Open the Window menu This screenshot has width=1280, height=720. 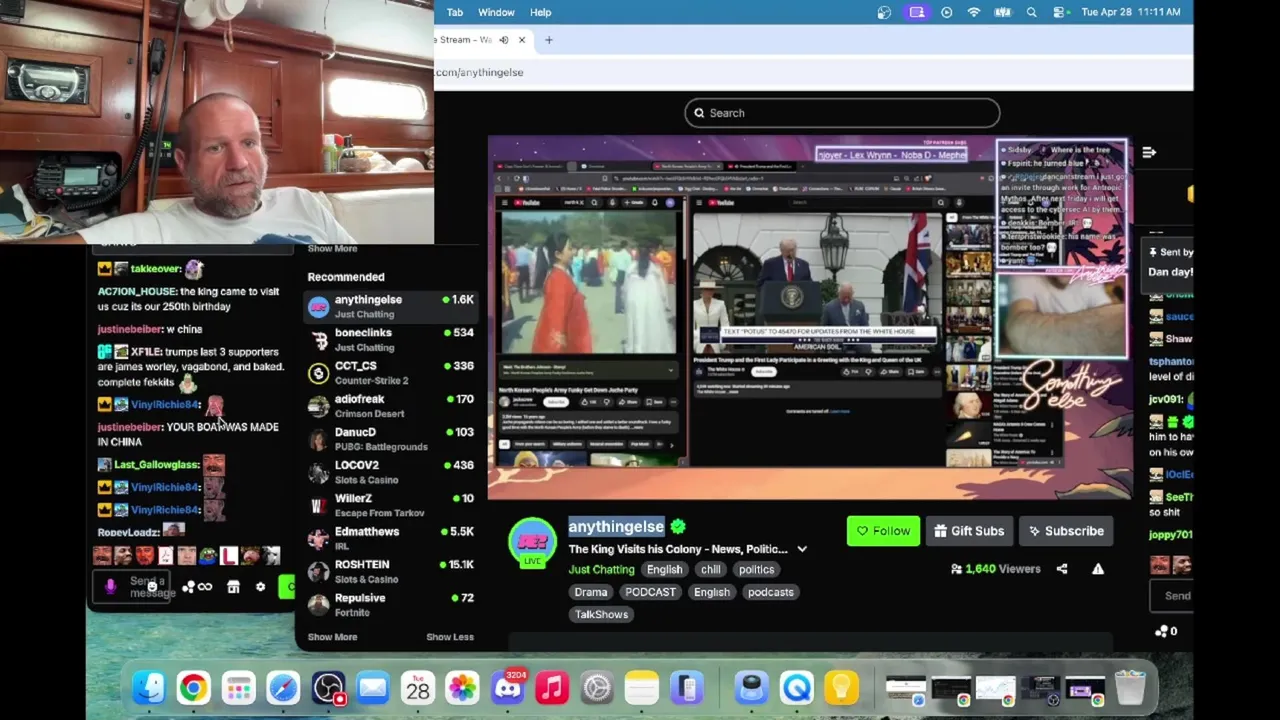(496, 12)
